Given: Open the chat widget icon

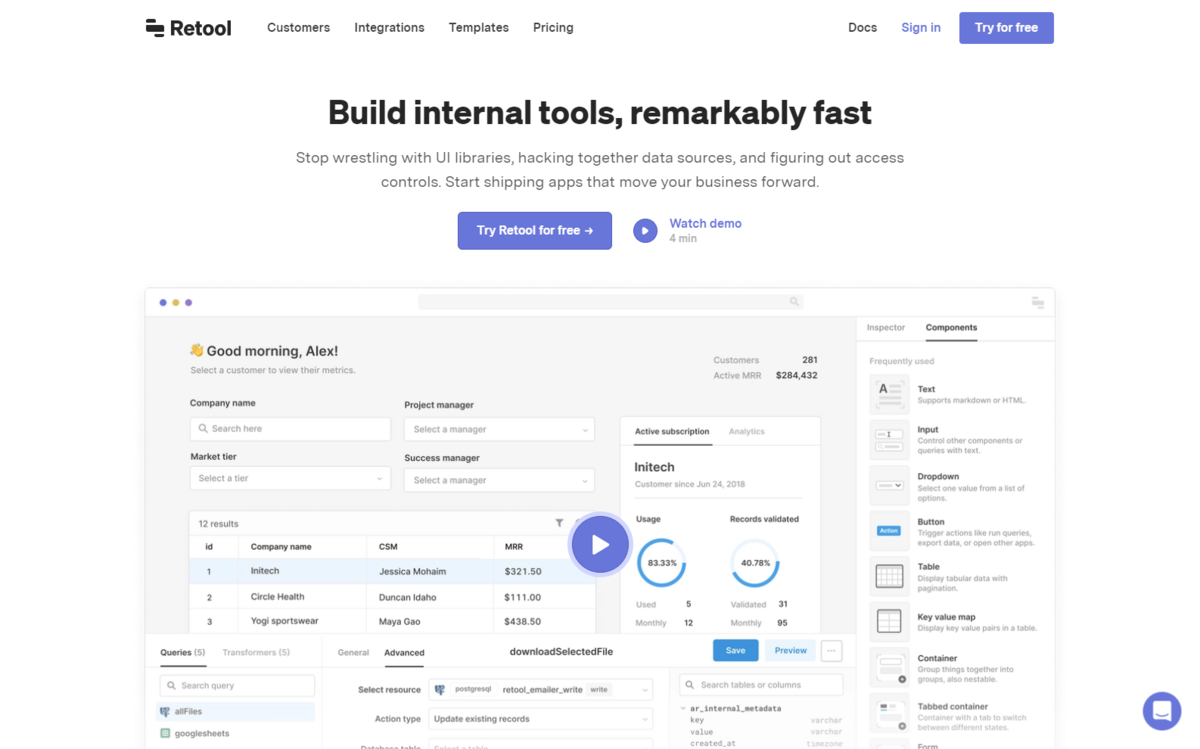Looking at the screenshot, I should [x=1162, y=711].
